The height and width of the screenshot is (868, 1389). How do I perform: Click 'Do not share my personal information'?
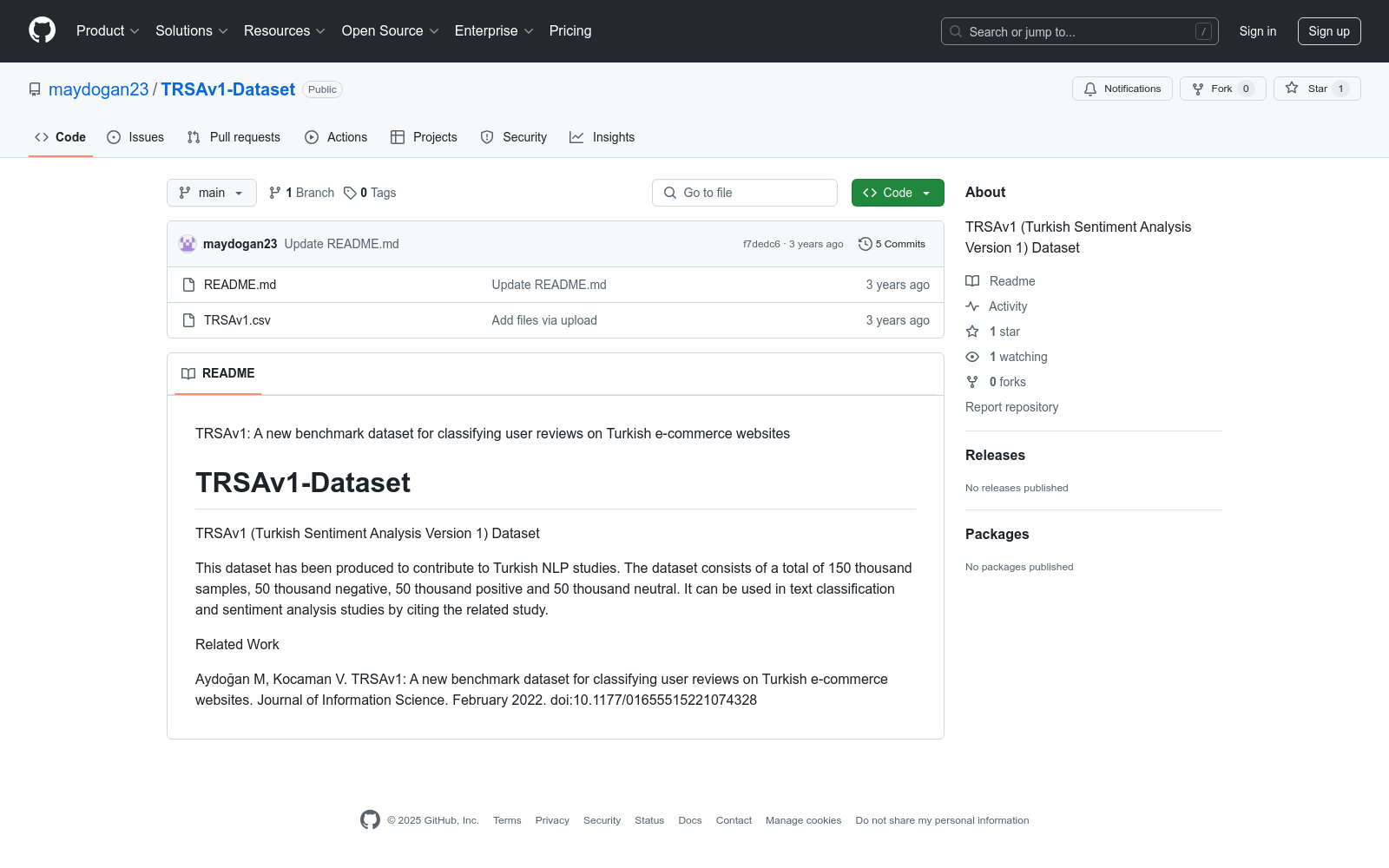(942, 820)
